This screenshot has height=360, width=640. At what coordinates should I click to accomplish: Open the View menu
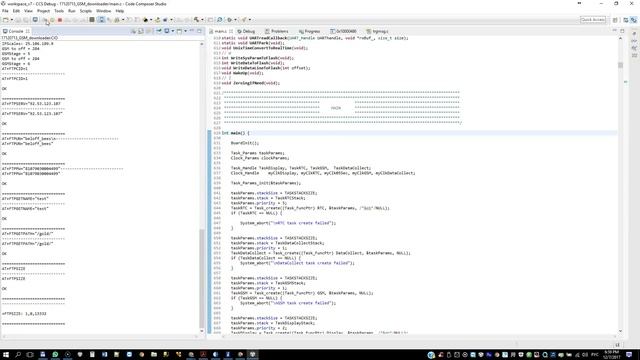28,11
